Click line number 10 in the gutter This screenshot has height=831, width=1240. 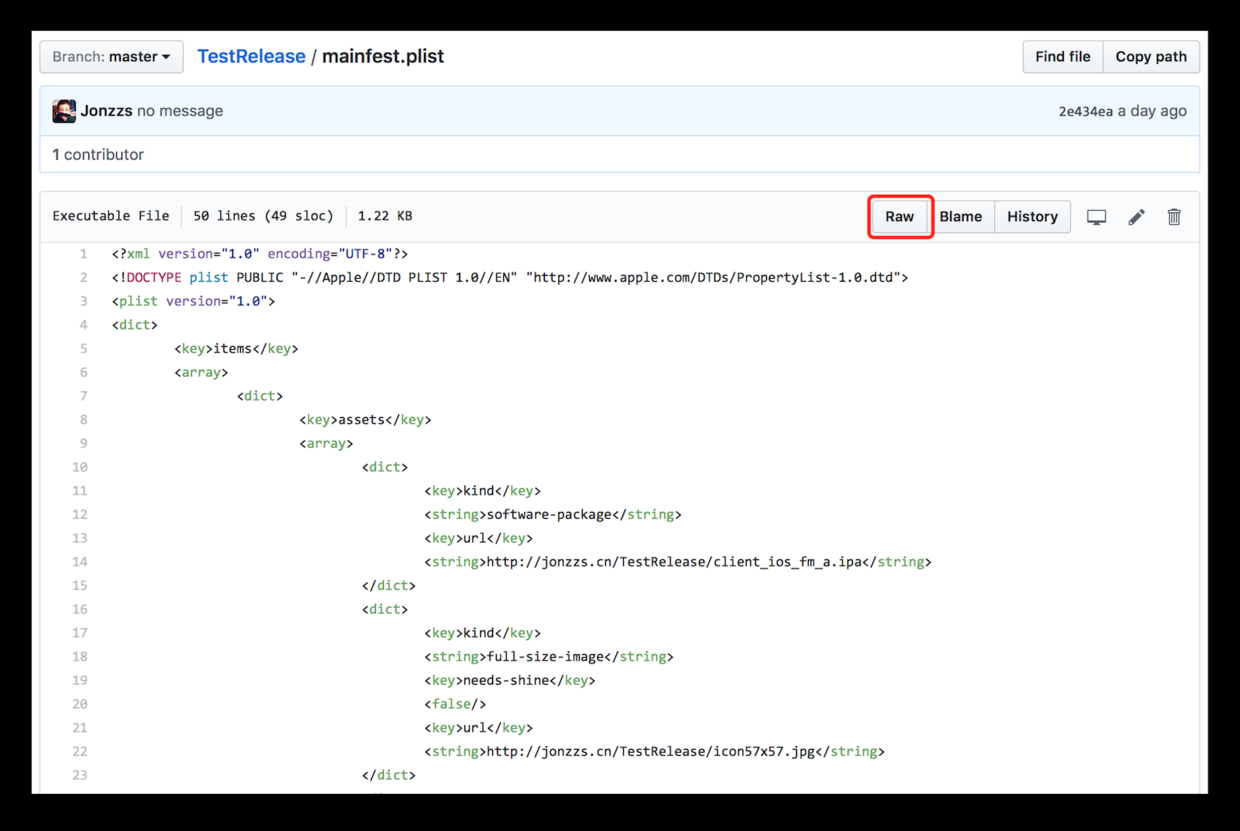(x=80, y=467)
